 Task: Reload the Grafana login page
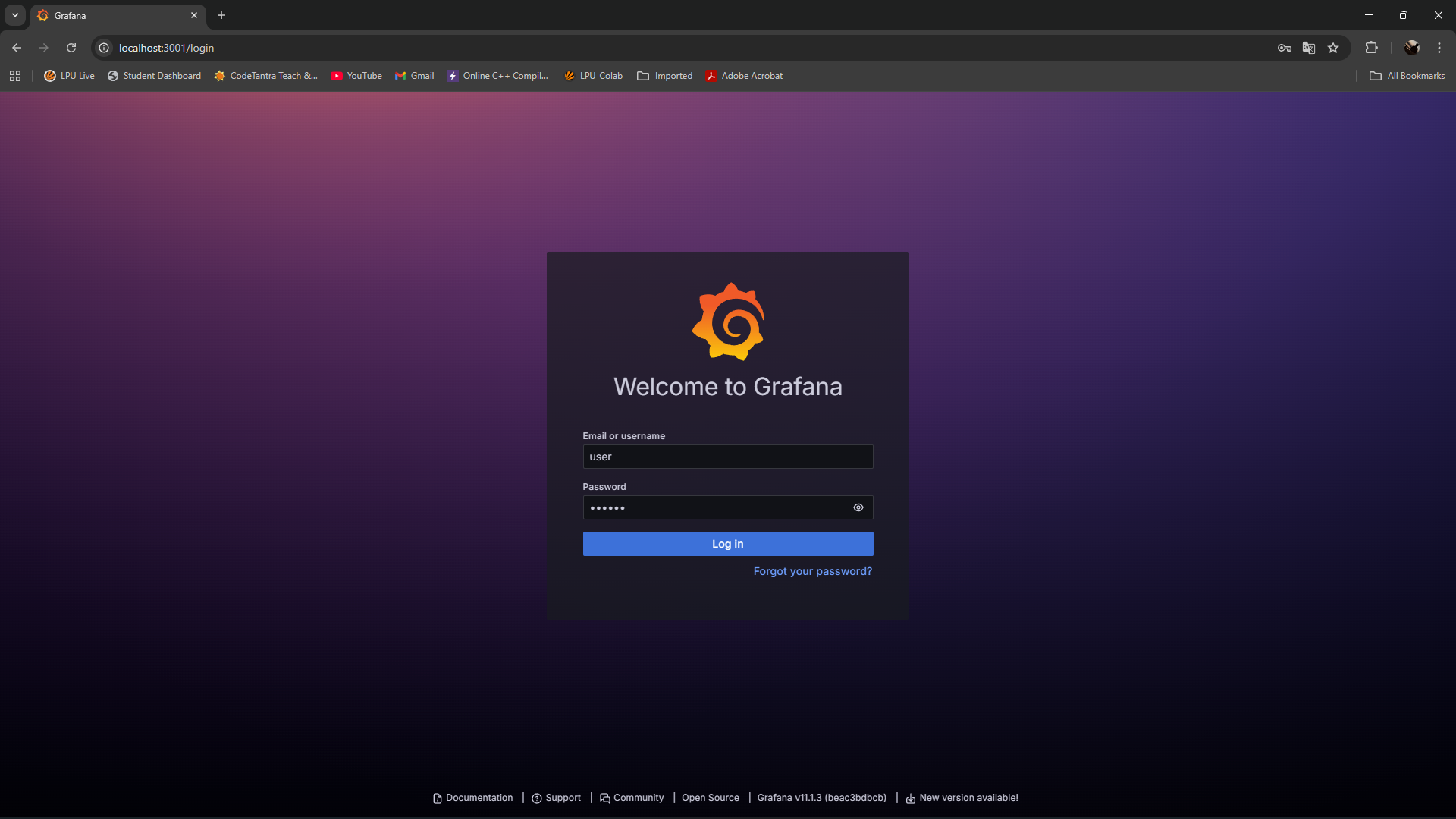tap(71, 48)
